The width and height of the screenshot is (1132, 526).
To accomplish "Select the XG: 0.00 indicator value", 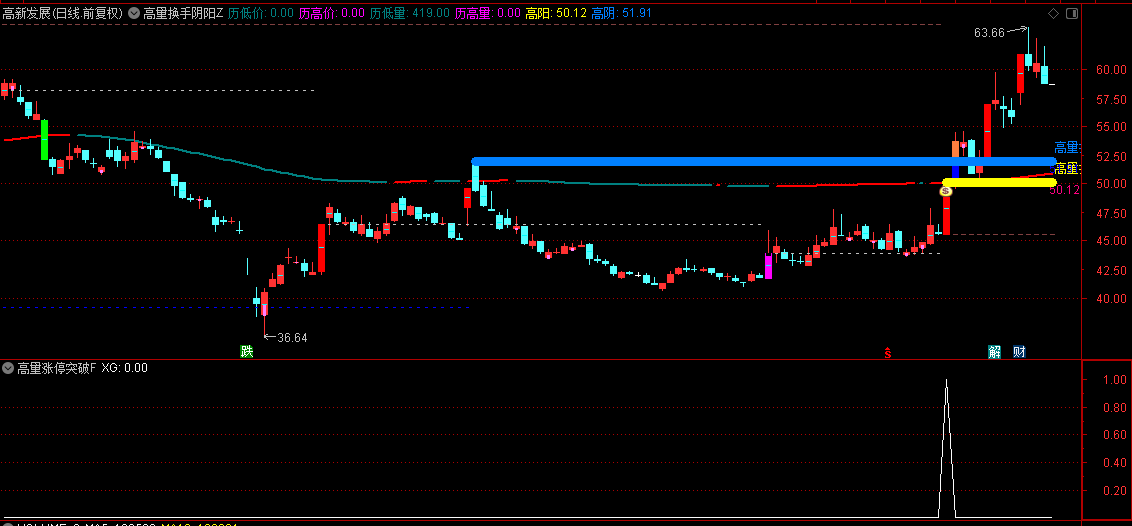I will [x=124, y=368].
